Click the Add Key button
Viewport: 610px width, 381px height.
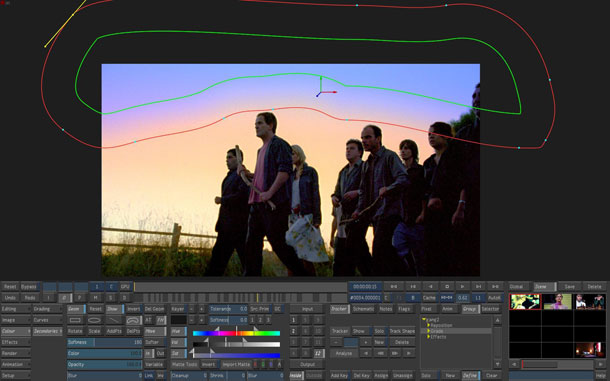(x=339, y=376)
